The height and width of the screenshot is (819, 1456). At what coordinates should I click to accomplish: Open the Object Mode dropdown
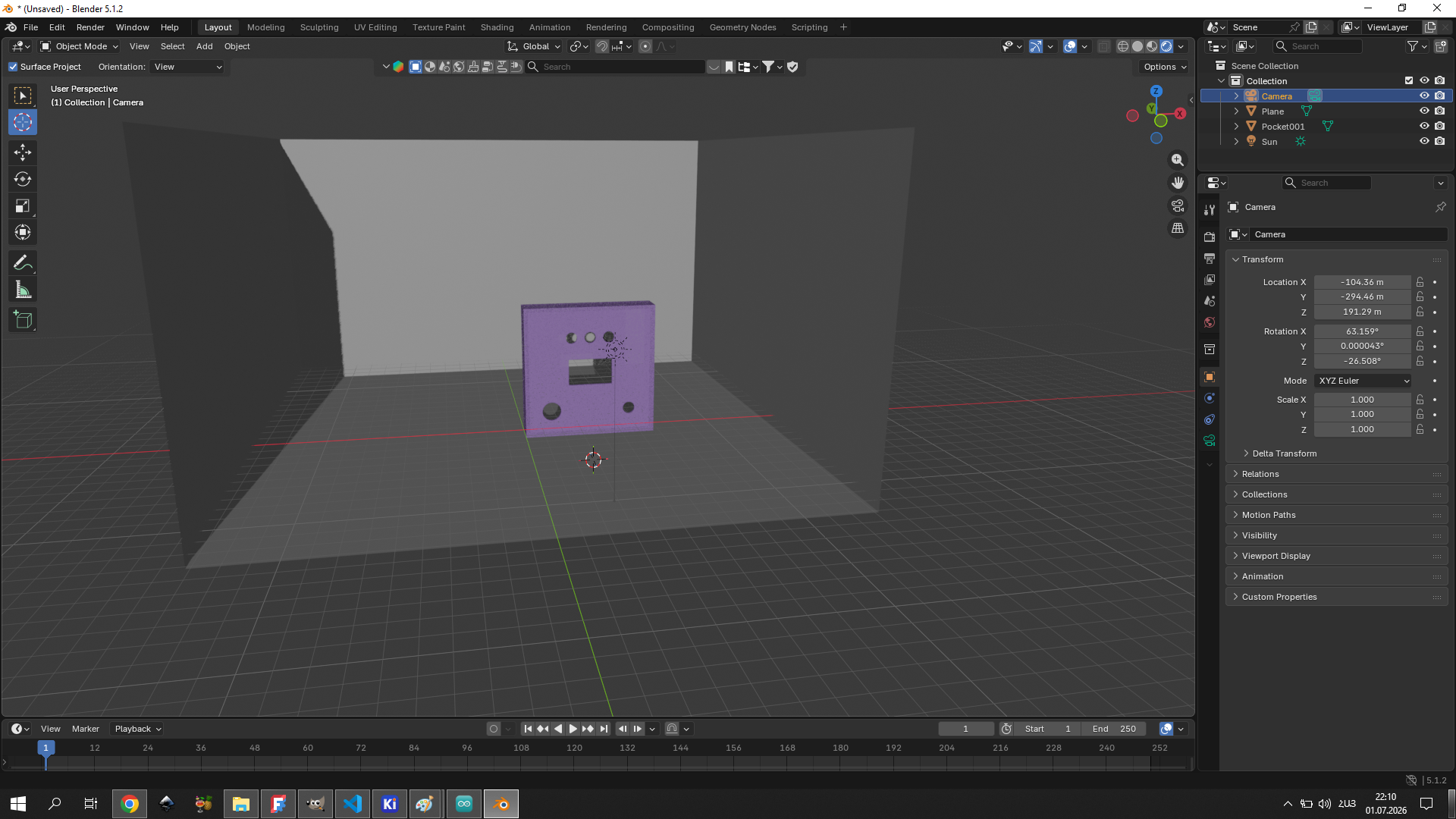[x=80, y=46]
